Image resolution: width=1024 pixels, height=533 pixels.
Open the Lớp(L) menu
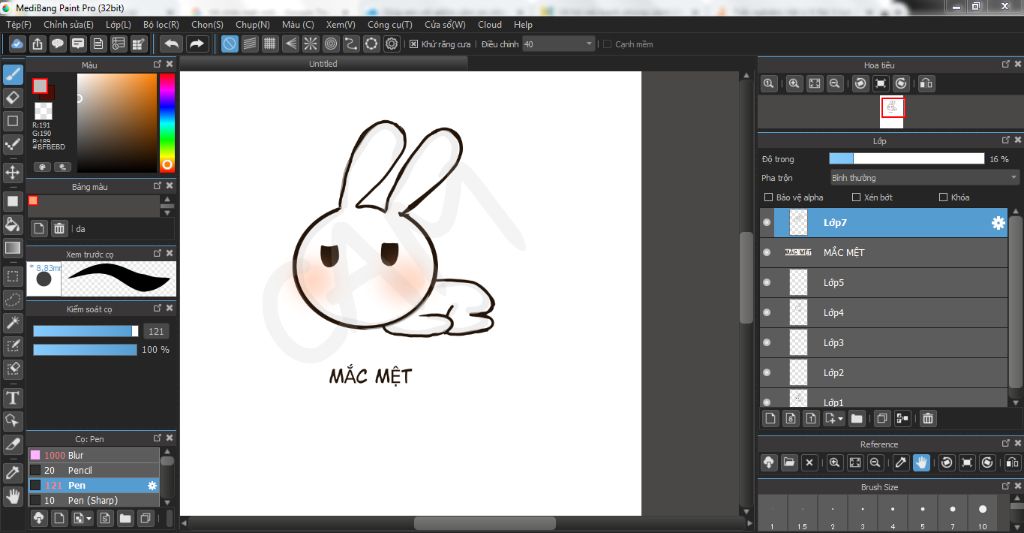[x=118, y=24]
